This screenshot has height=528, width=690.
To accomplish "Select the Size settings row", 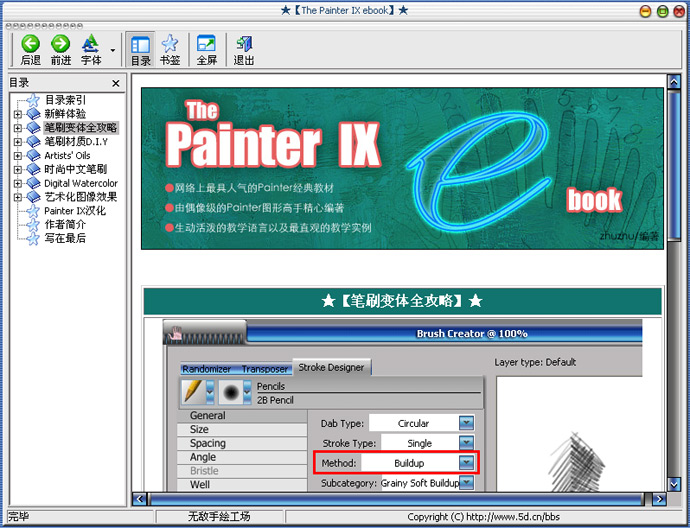I will pyautogui.click(x=242, y=429).
